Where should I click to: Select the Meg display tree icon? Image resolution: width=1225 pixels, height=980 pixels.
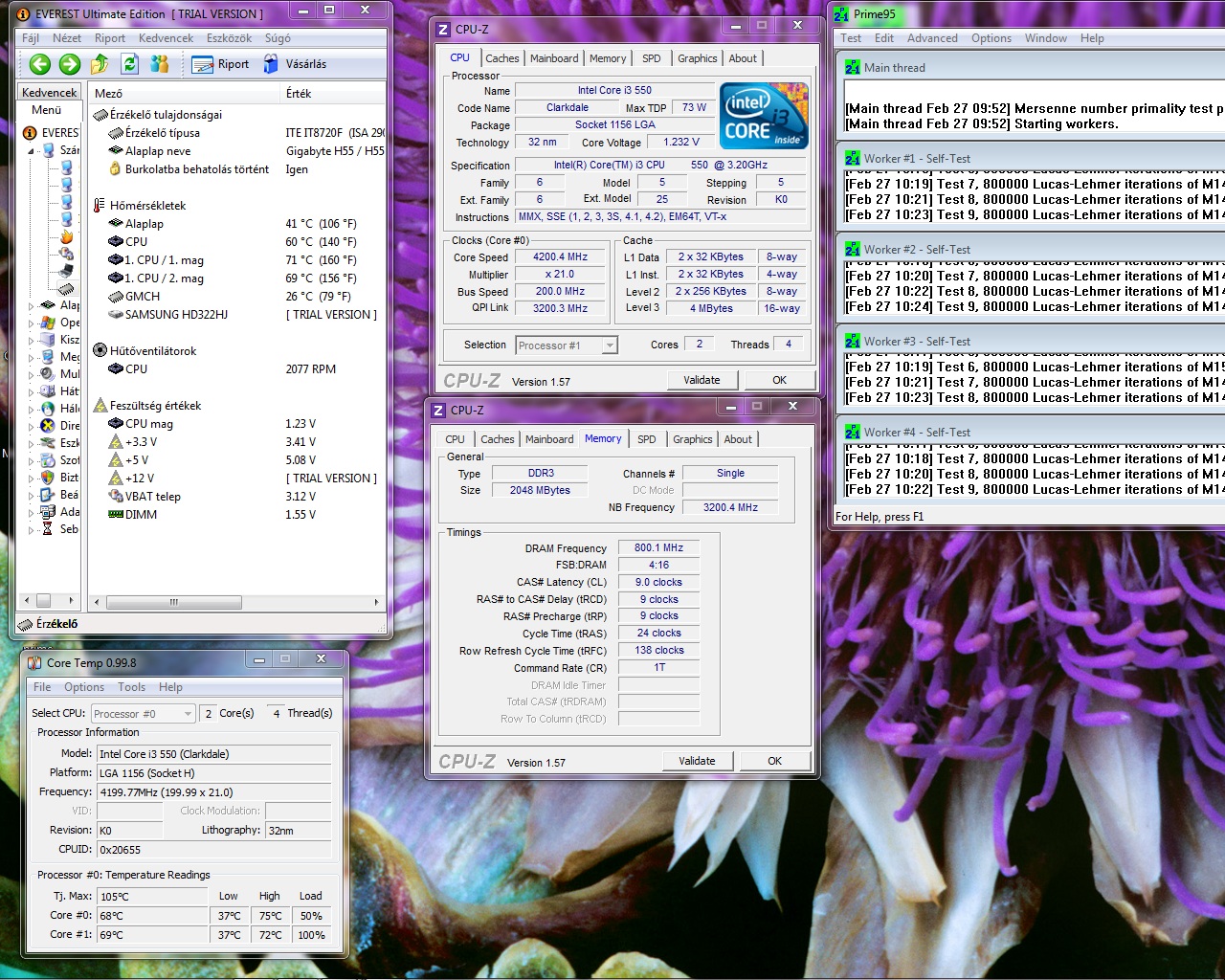click(48, 356)
